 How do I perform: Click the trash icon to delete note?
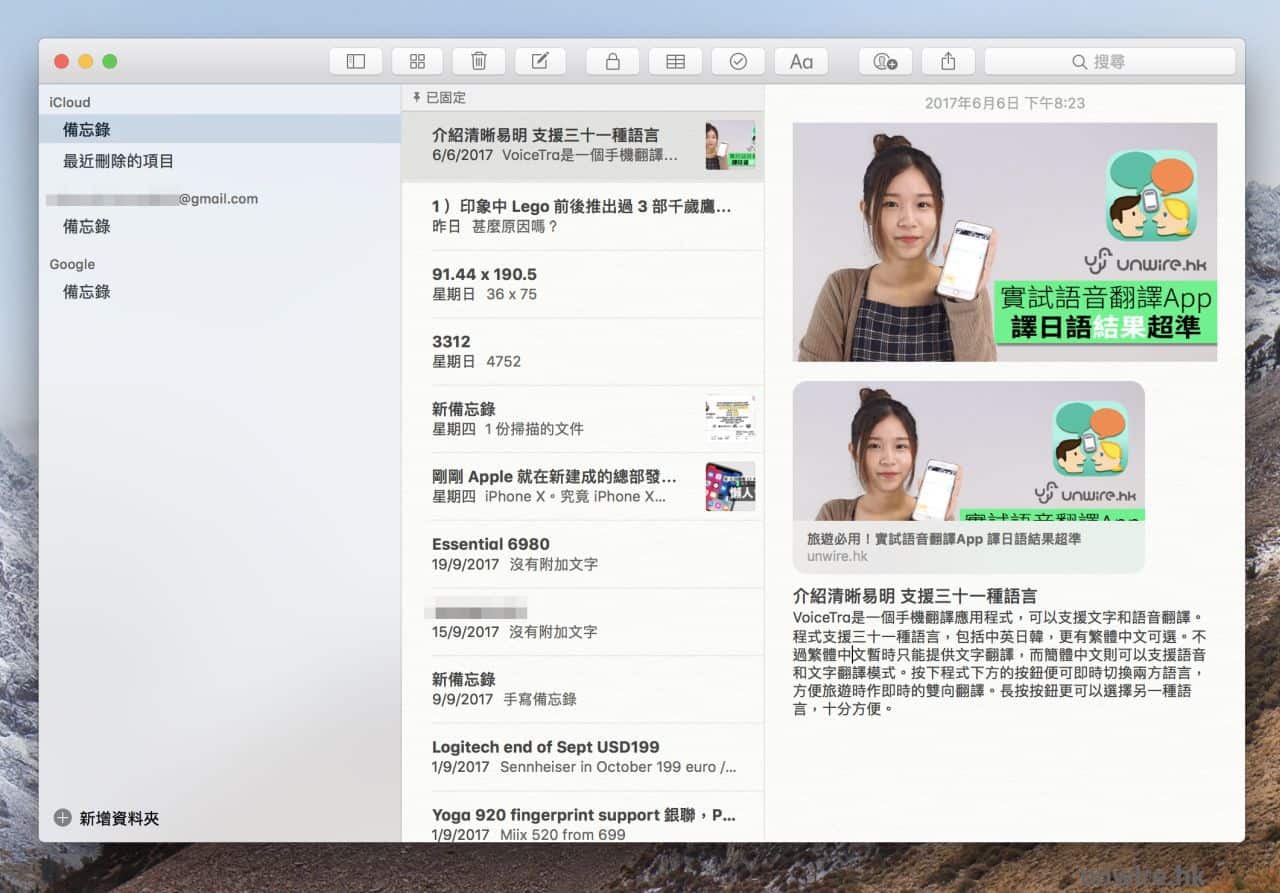[479, 62]
